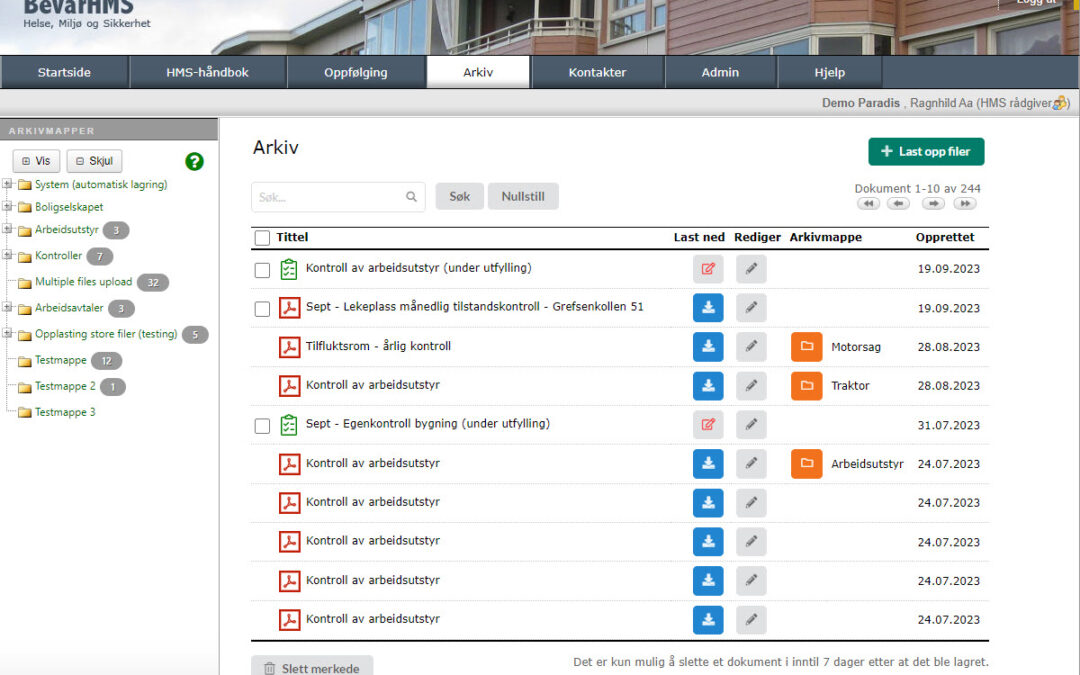Viewport: 1080px width, 675px height.
Task: Download the Sept - Lekeplass tilstandskontroll file
Action: (x=708, y=308)
